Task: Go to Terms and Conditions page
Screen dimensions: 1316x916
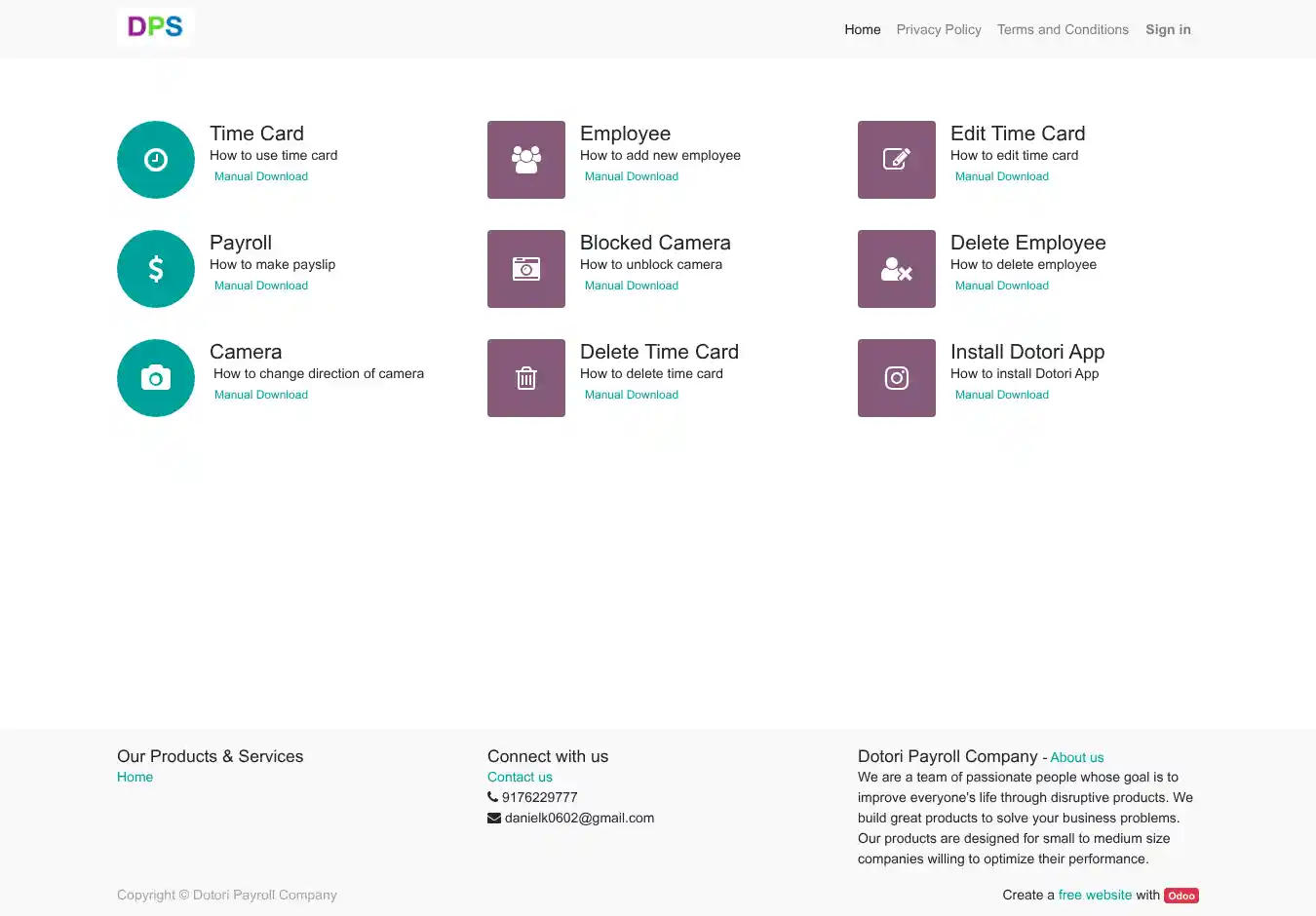Action: coord(1063,29)
